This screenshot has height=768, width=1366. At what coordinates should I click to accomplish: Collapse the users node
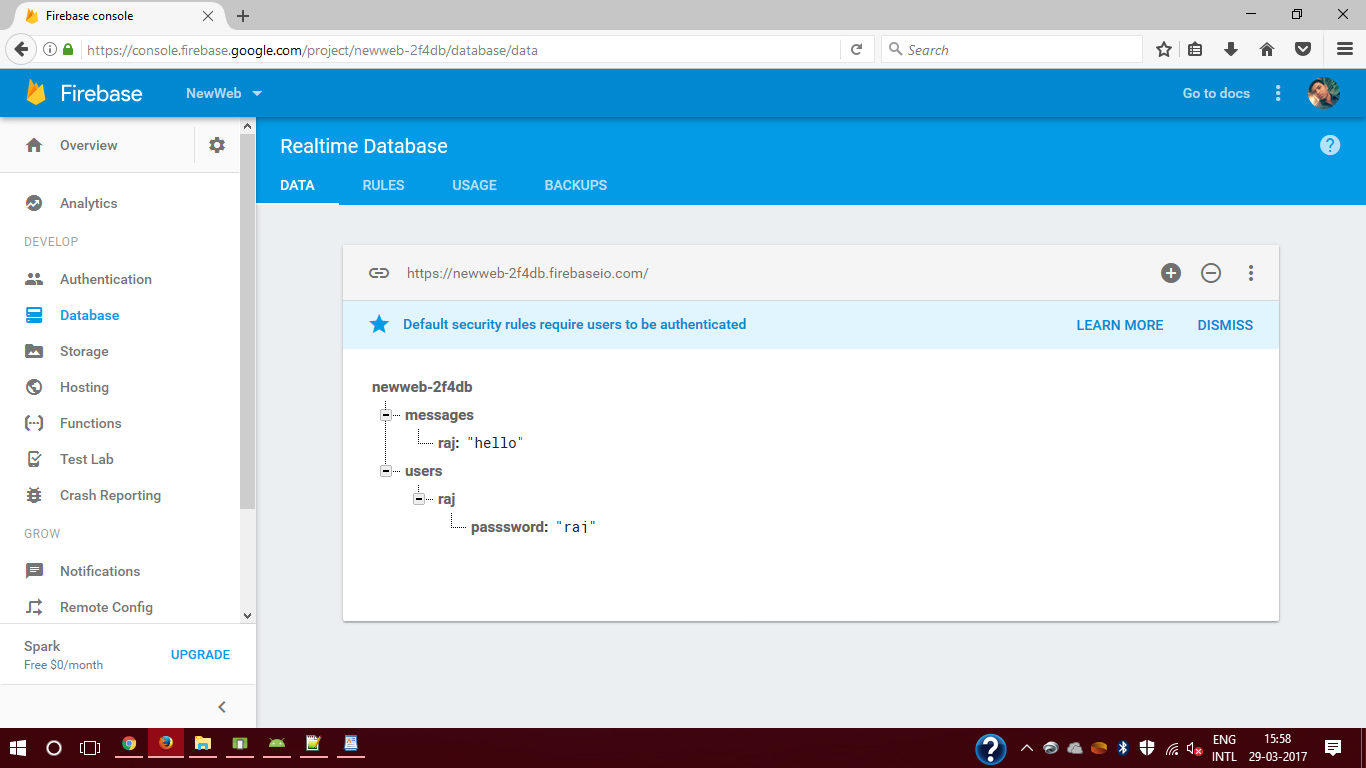pyautogui.click(x=385, y=471)
